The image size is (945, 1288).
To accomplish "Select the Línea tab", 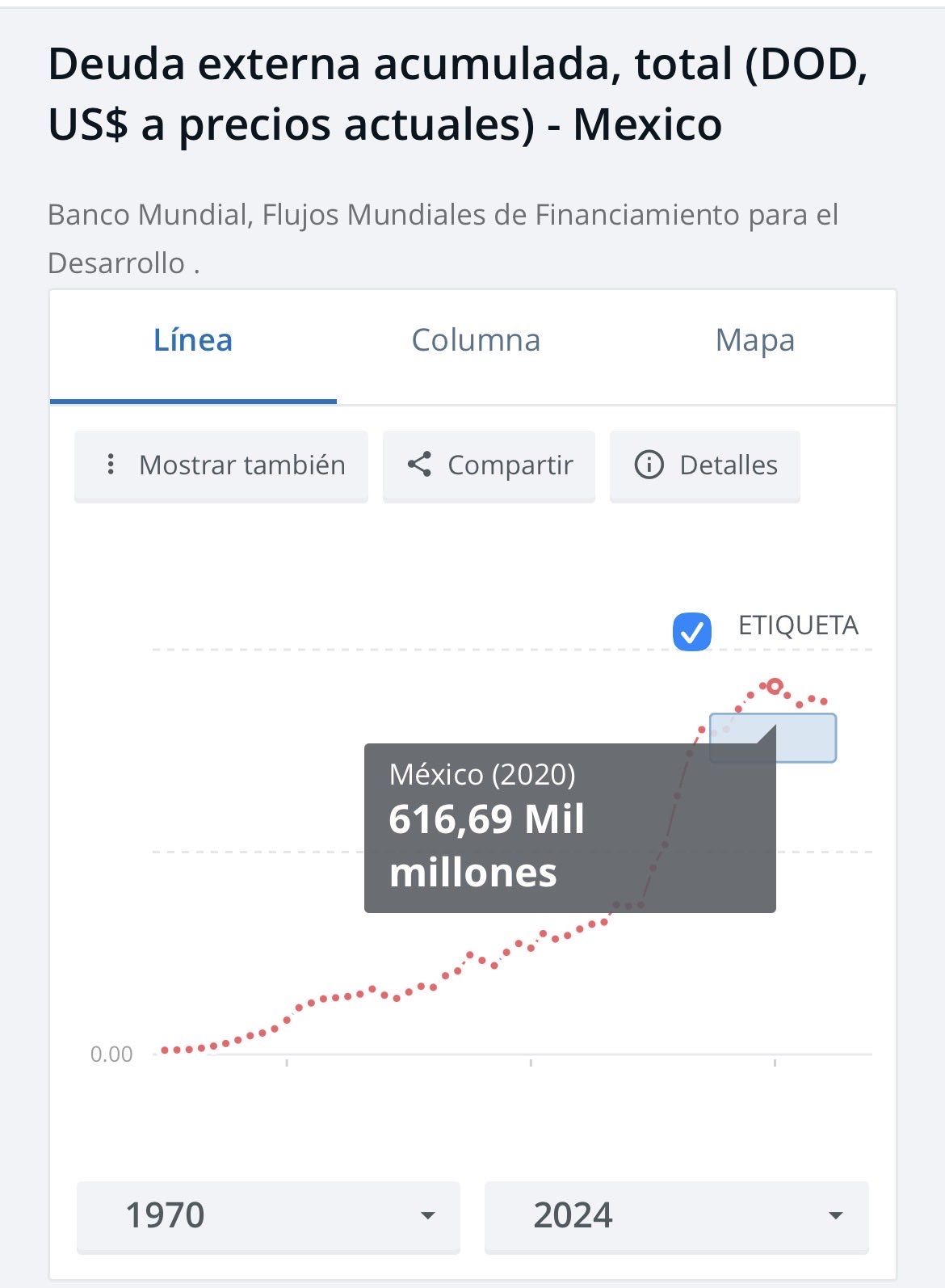I will (193, 340).
